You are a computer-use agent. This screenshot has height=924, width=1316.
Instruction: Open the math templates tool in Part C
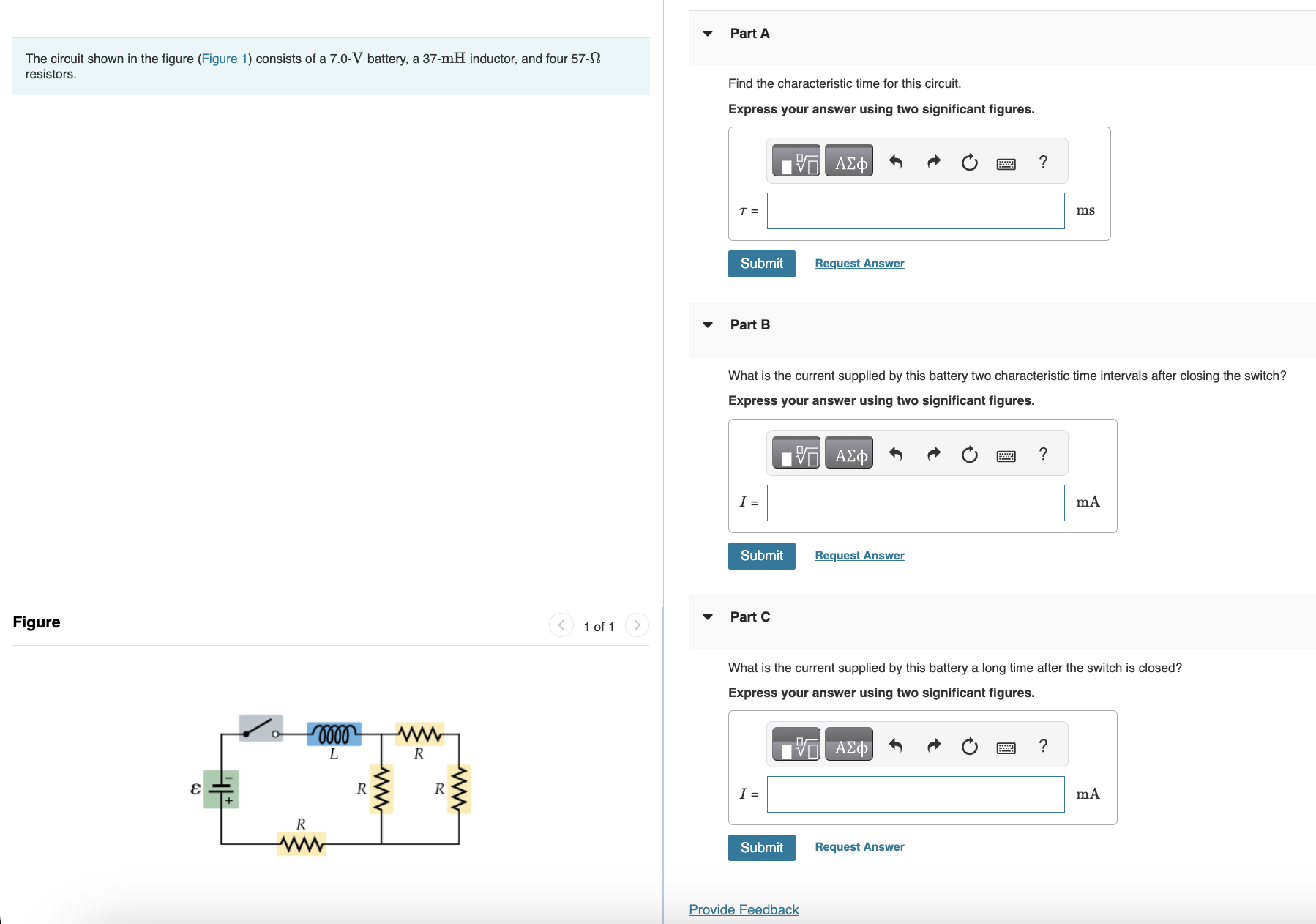[x=796, y=745]
